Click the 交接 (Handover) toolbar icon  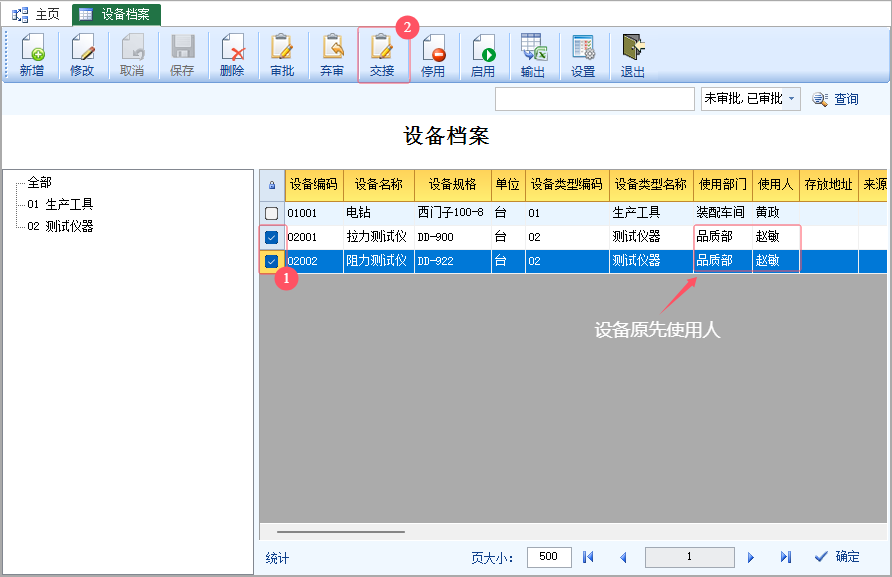382,55
